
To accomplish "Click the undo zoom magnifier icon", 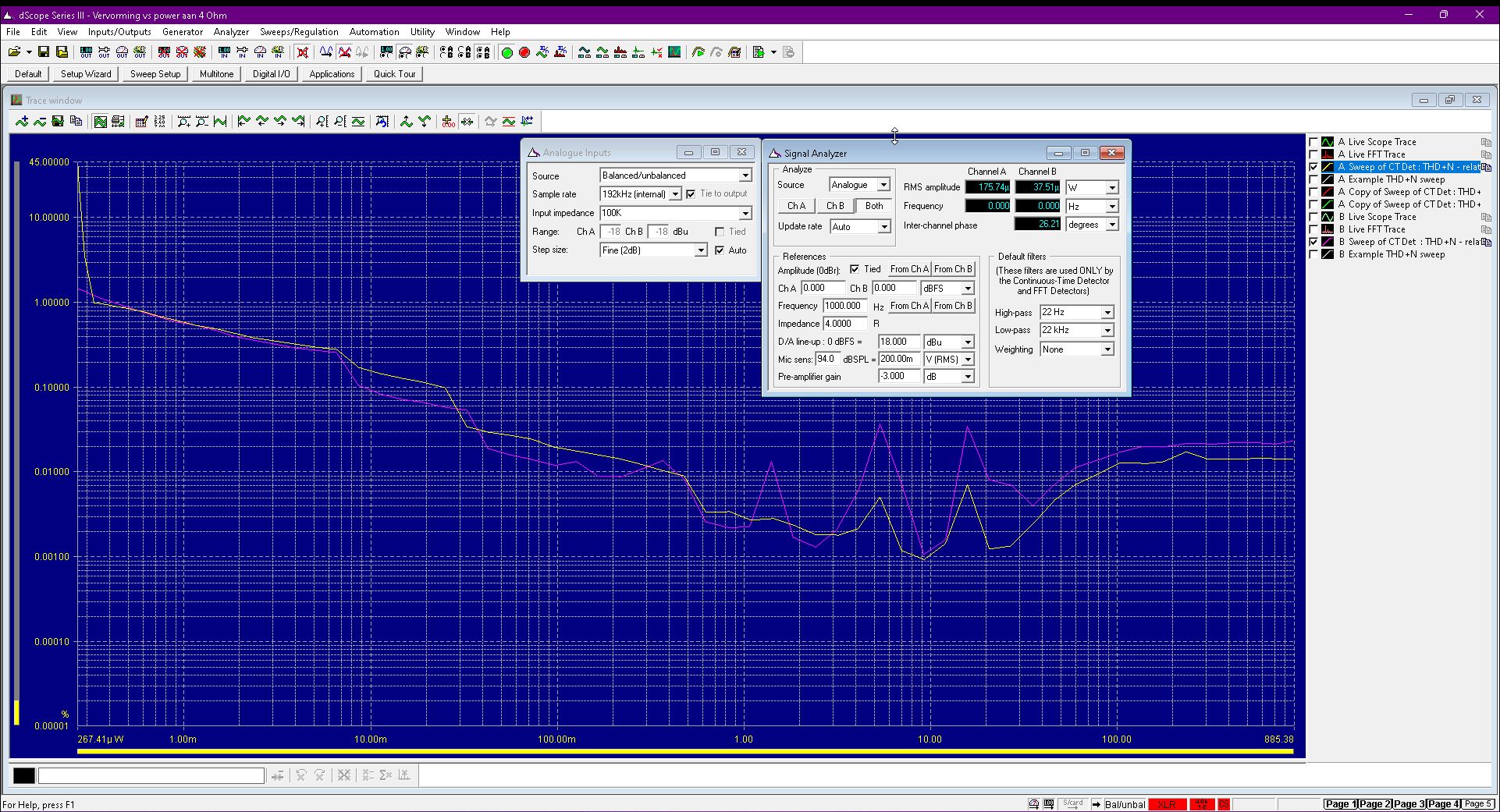I will 382,121.
